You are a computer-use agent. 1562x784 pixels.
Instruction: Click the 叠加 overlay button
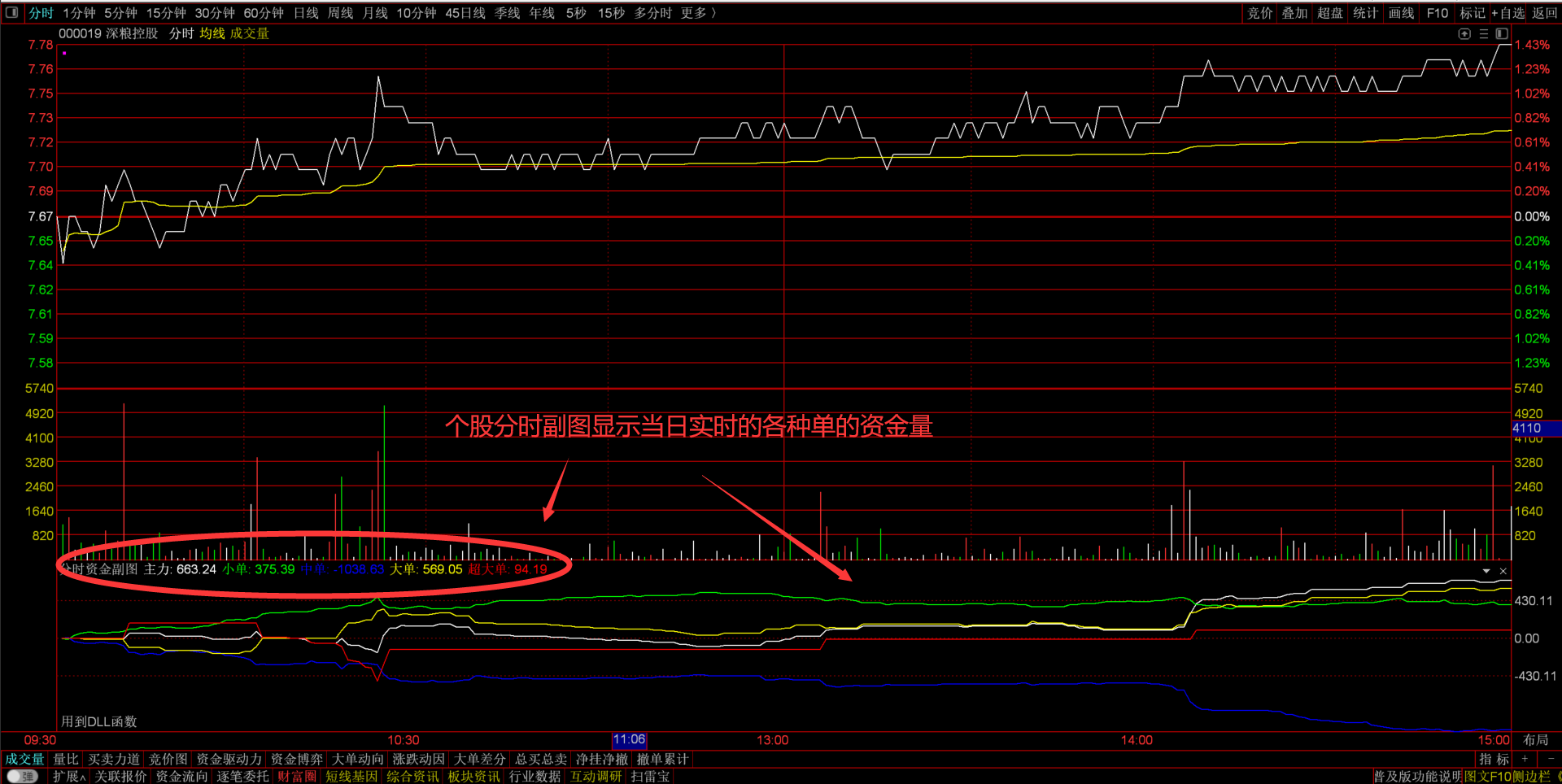[1295, 13]
